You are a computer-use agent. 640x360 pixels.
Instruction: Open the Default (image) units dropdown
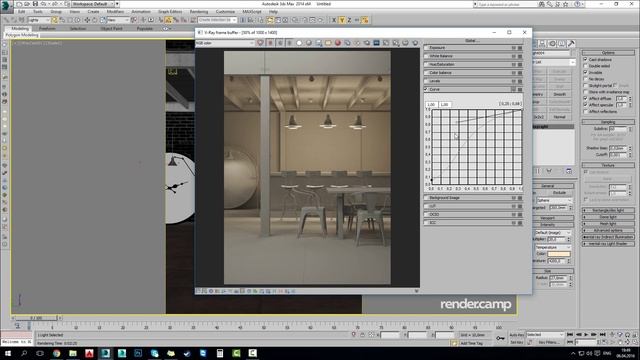coord(553,232)
